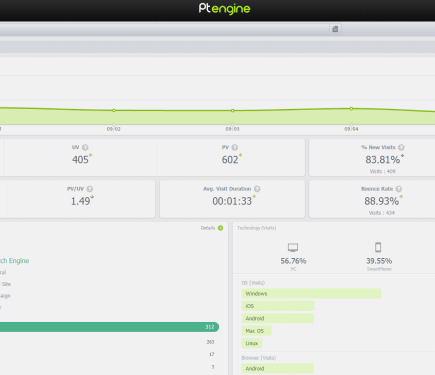Click the Ptengine logo in the header
435x375 pixels.
tap(224, 8)
